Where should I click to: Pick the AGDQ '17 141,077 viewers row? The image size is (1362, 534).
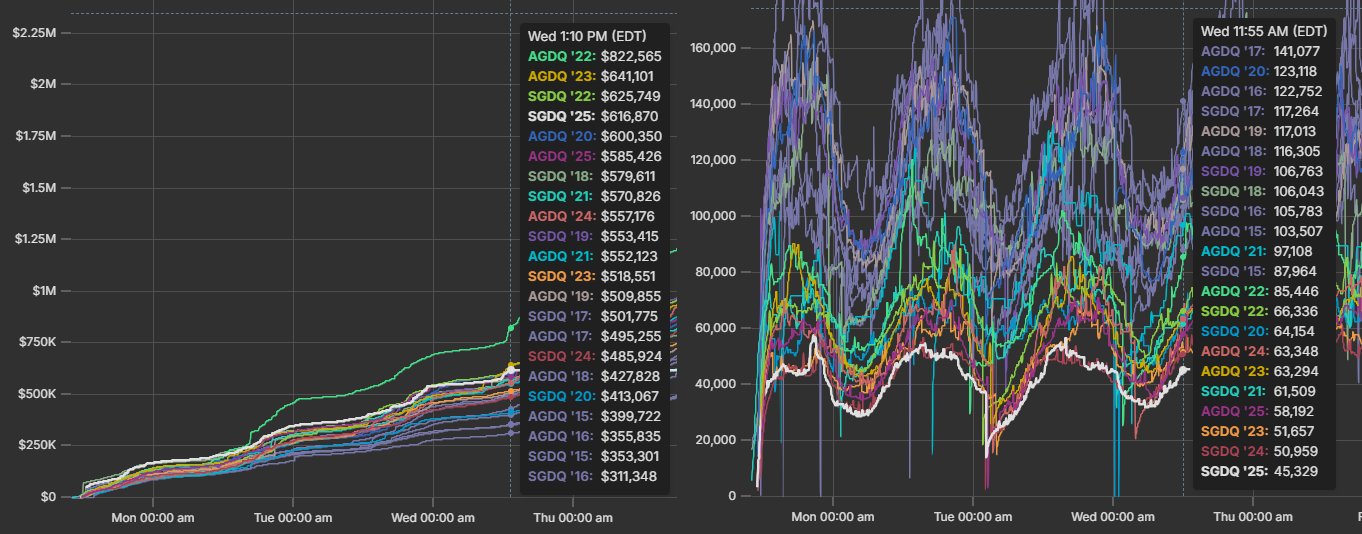point(1261,51)
